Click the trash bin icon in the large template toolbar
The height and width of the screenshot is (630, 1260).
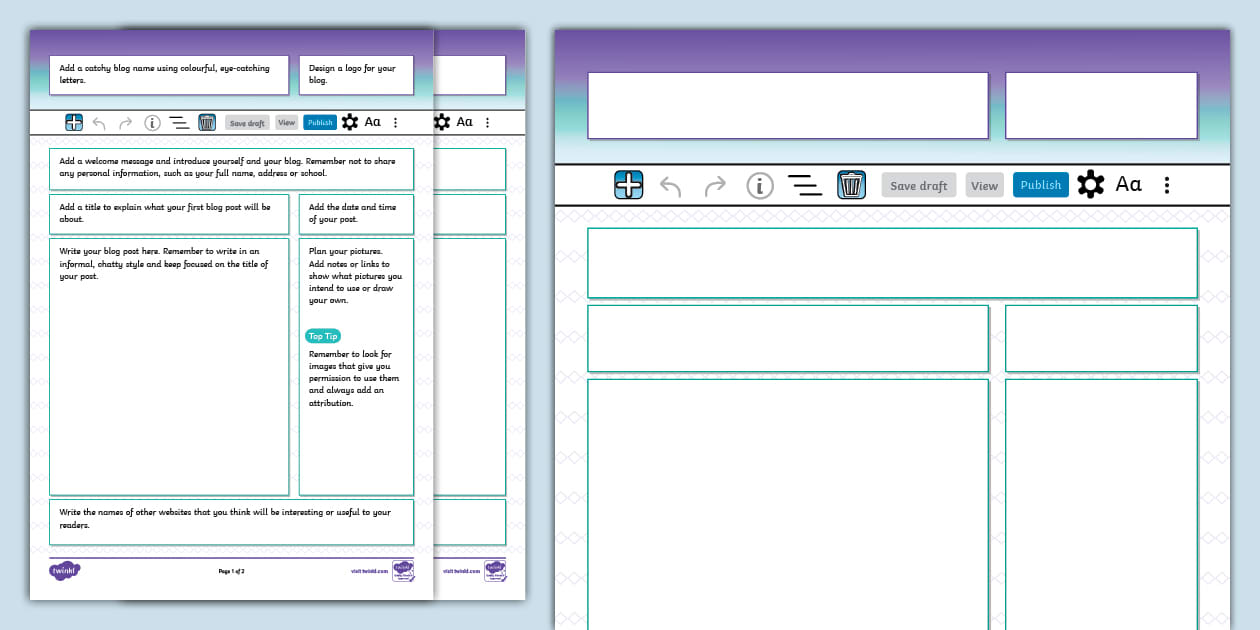851,185
